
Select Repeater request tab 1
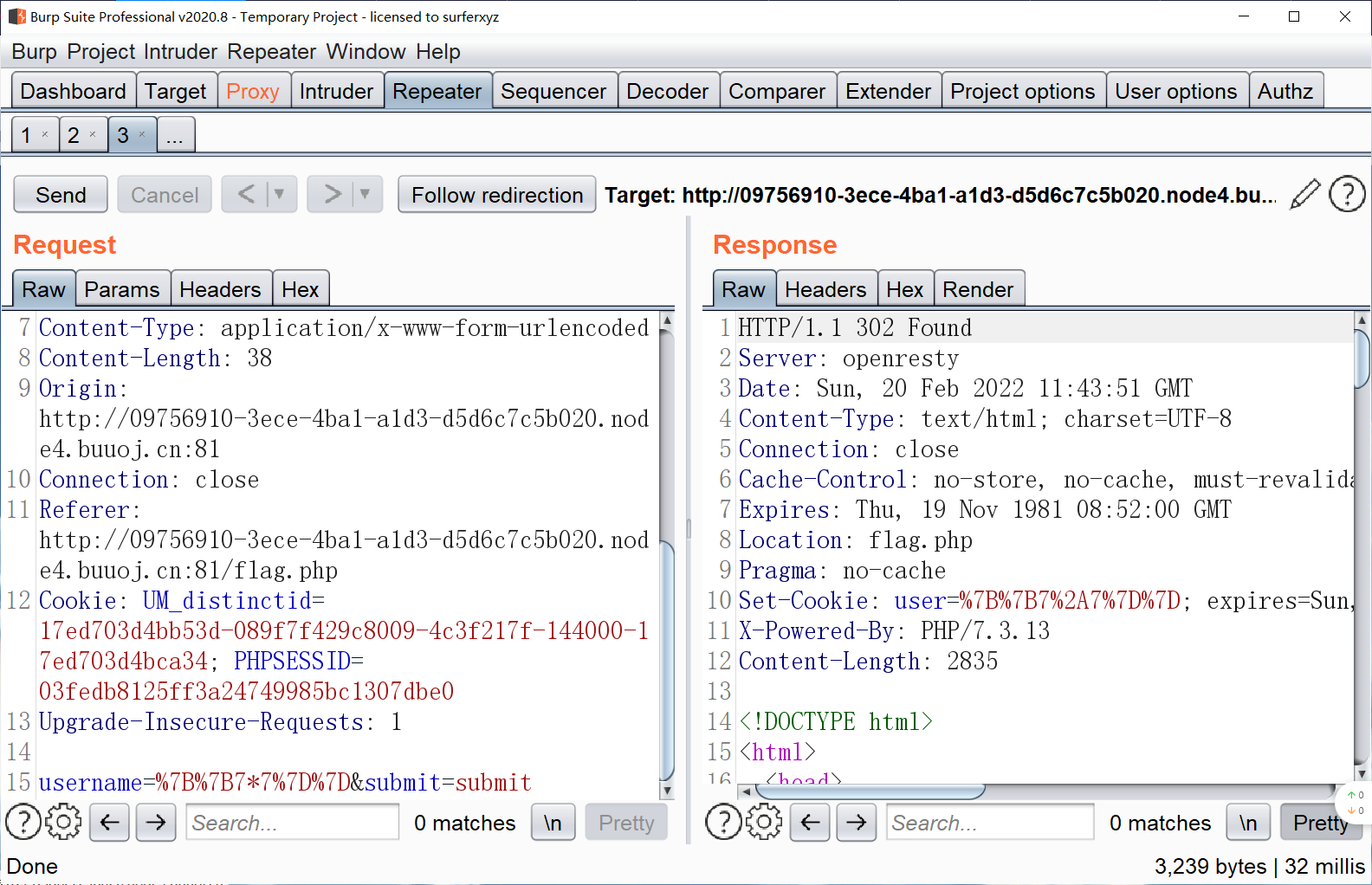click(x=26, y=134)
